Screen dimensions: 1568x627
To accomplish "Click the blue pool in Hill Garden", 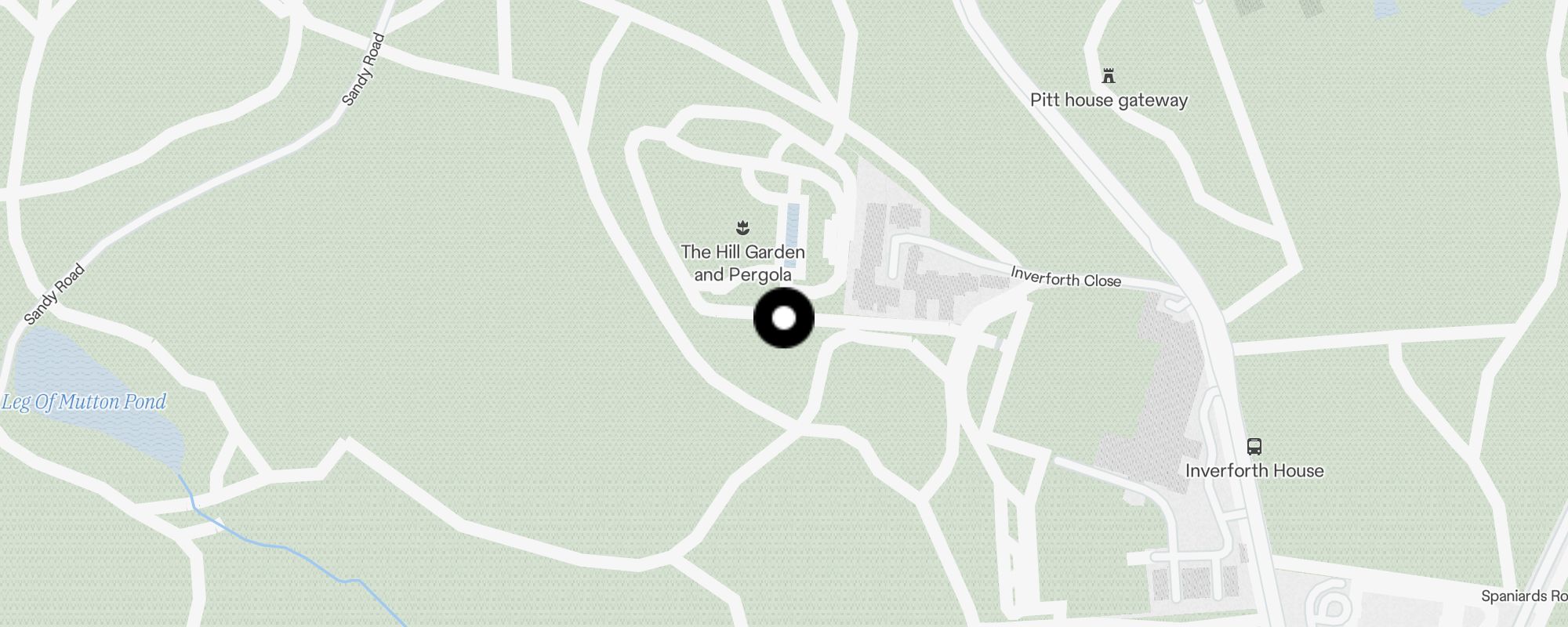I will (792, 234).
